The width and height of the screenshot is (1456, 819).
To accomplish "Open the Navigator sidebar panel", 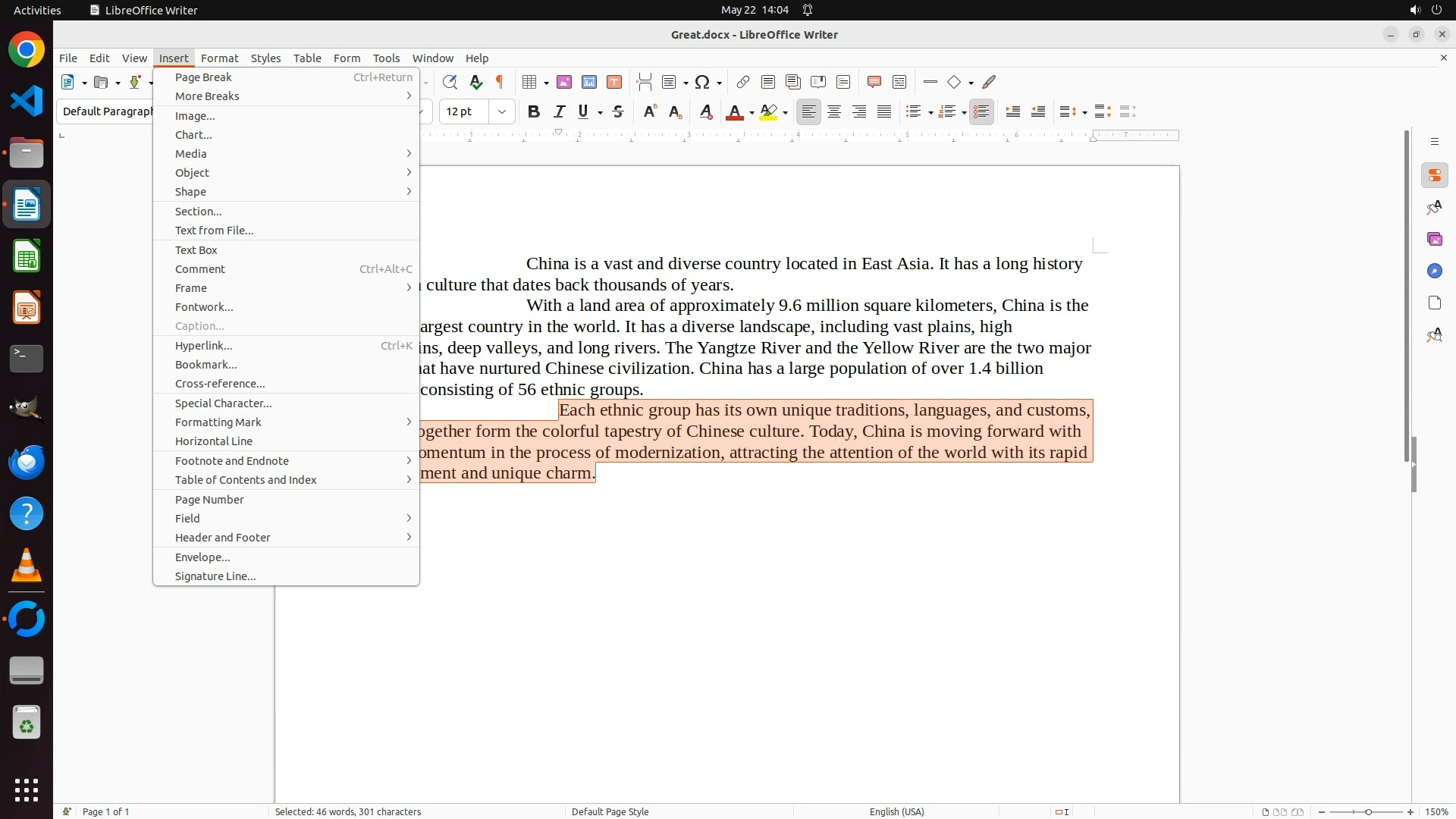I will [x=1434, y=271].
